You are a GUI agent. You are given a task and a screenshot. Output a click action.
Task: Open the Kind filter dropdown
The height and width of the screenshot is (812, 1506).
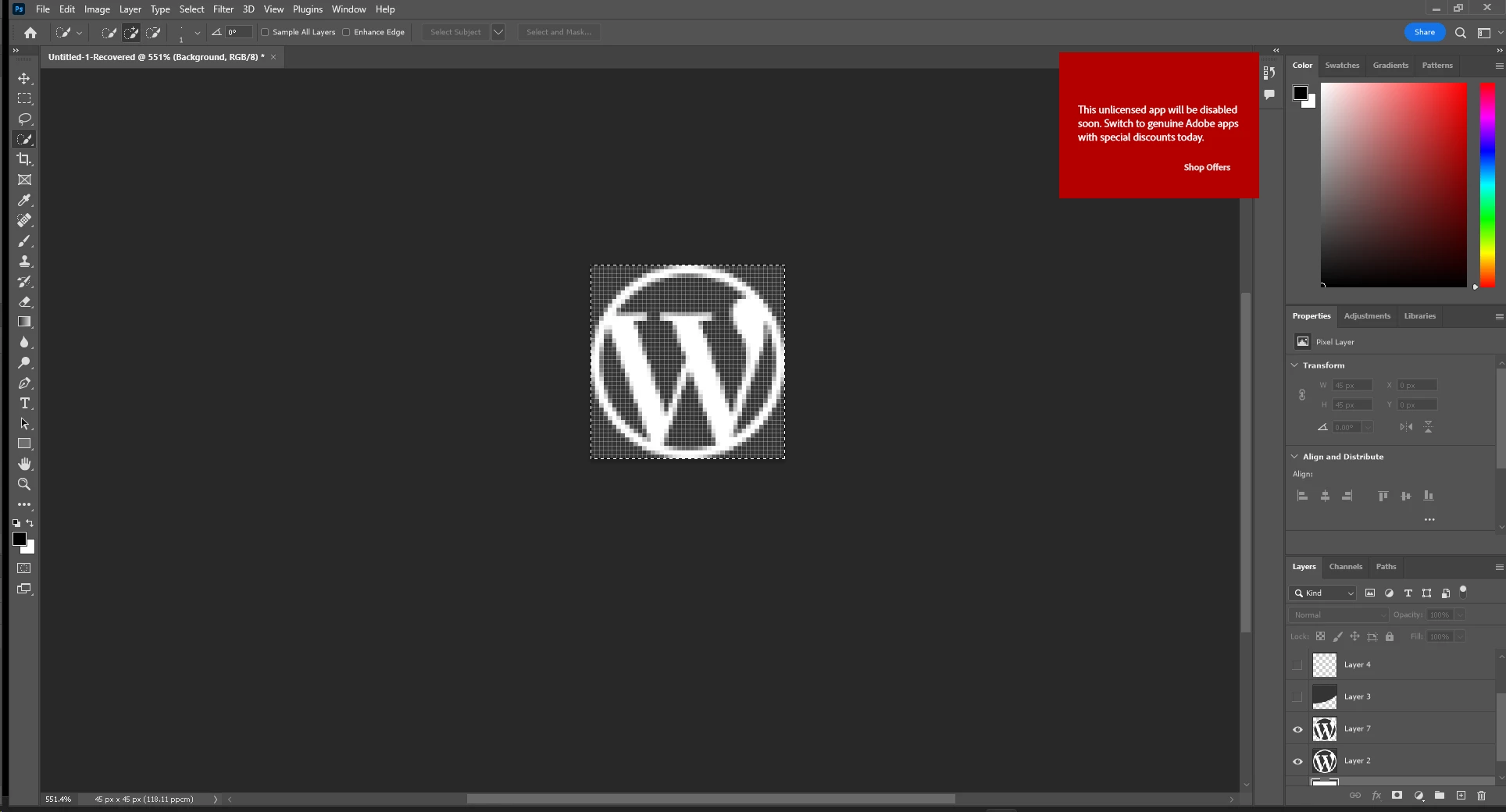point(1322,593)
